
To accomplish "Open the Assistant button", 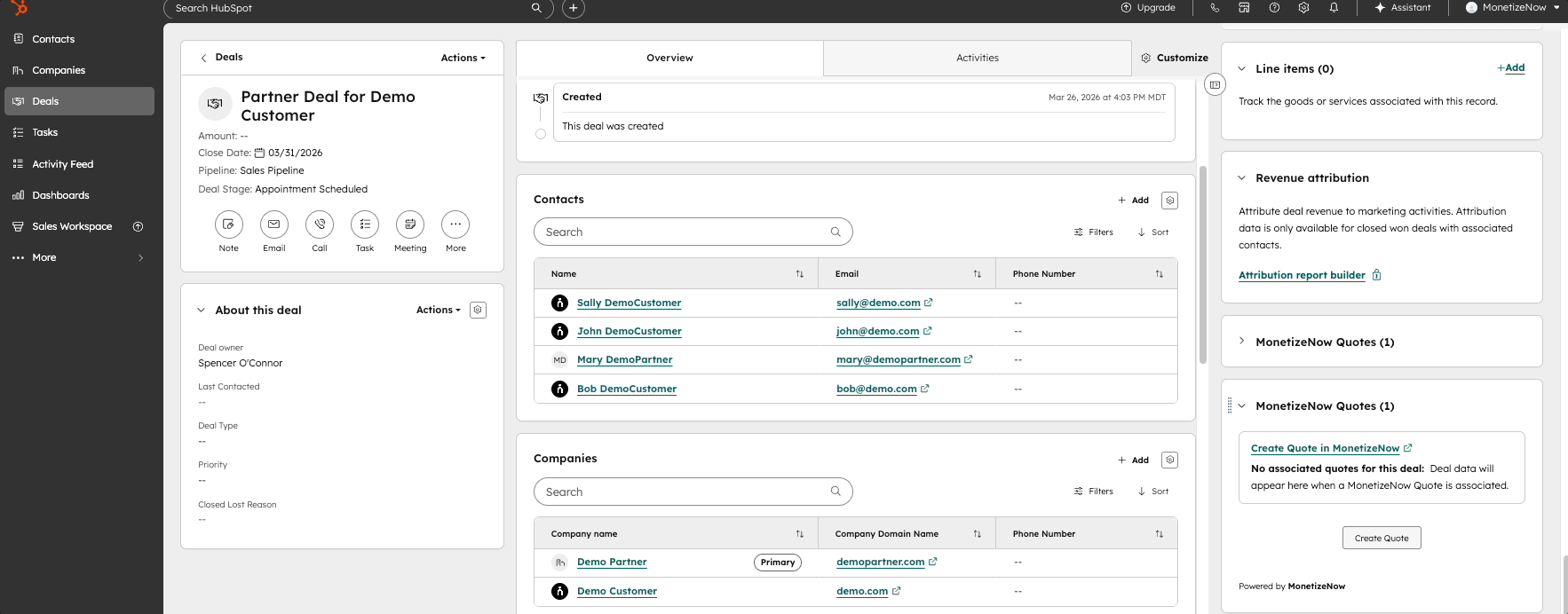I will tap(1402, 8).
